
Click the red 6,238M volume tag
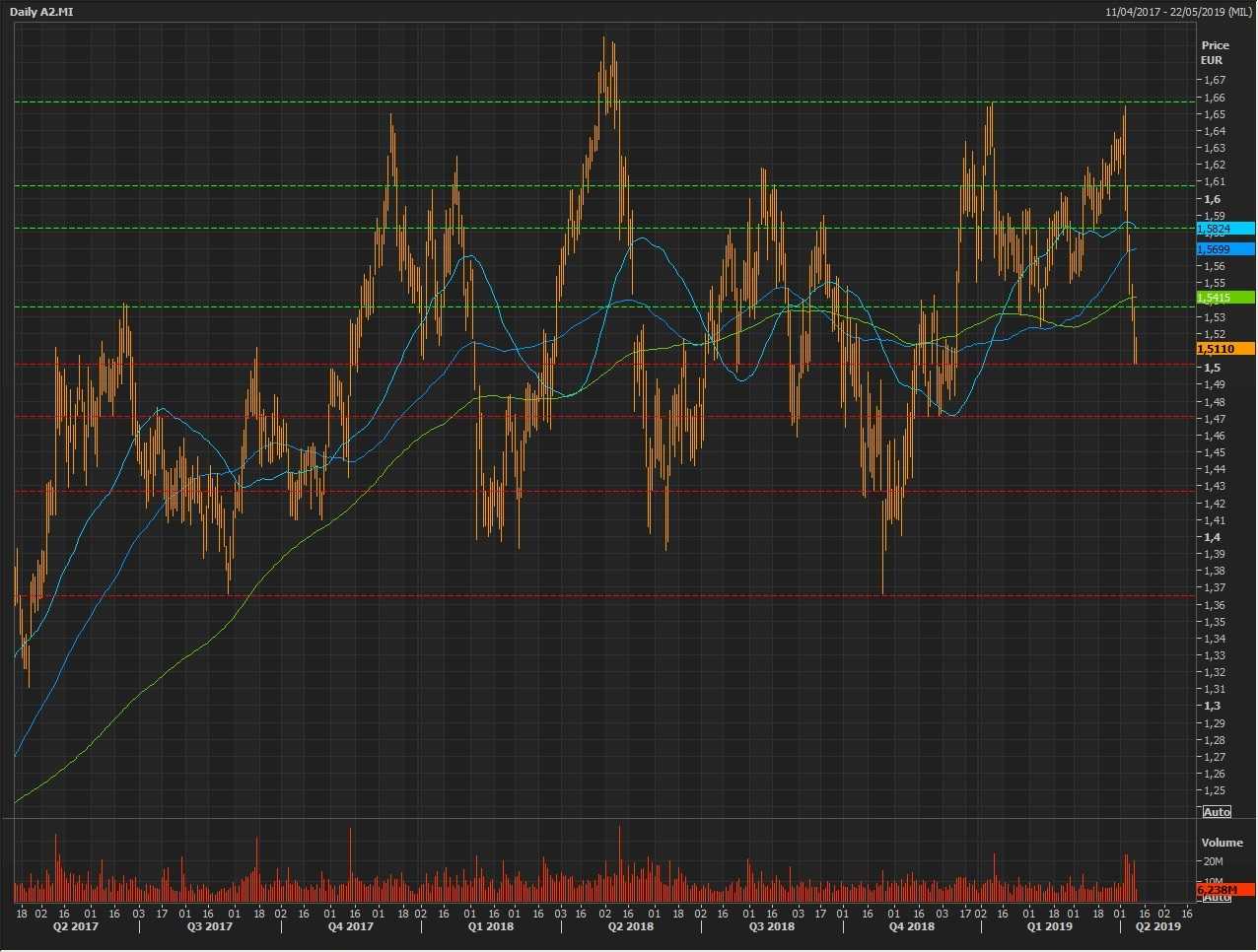pos(1224,889)
